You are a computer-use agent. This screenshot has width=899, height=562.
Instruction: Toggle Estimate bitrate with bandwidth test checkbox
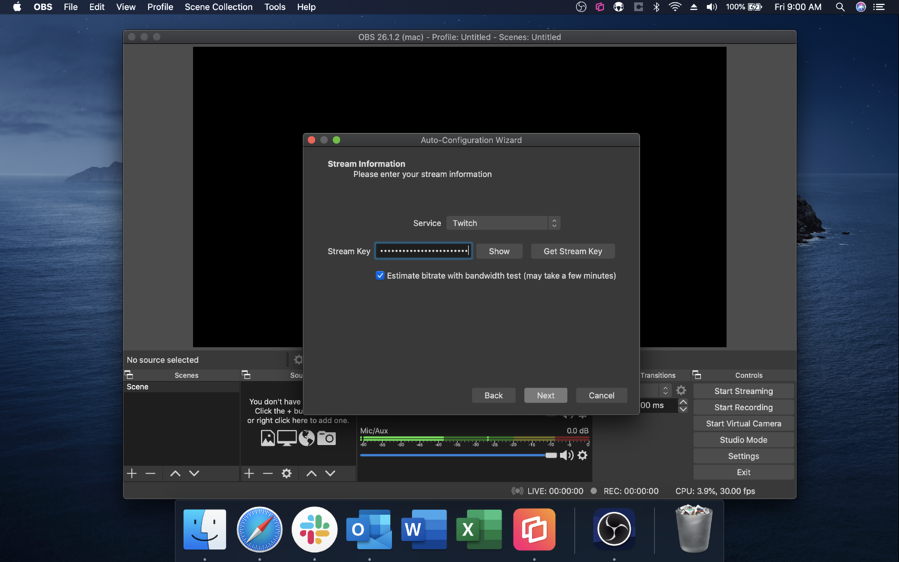(x=380, y=275)
